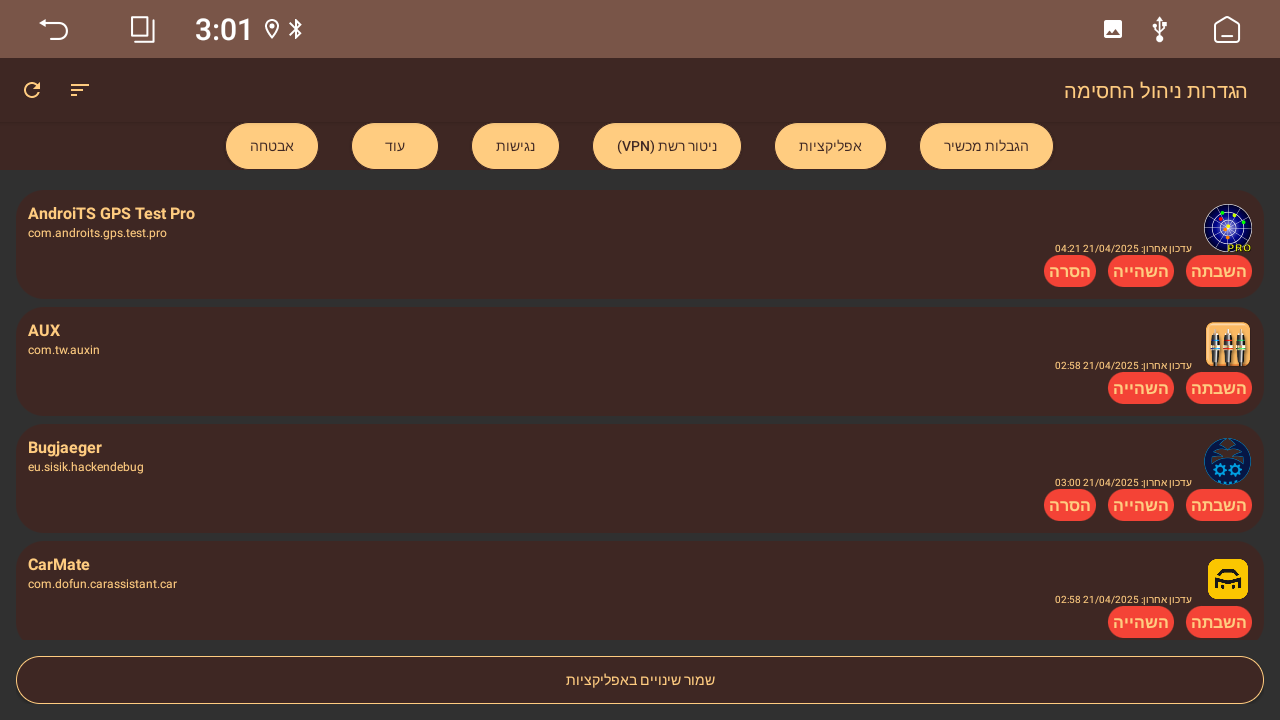Save changes with שמור שינויים באפליקציות

640,680
